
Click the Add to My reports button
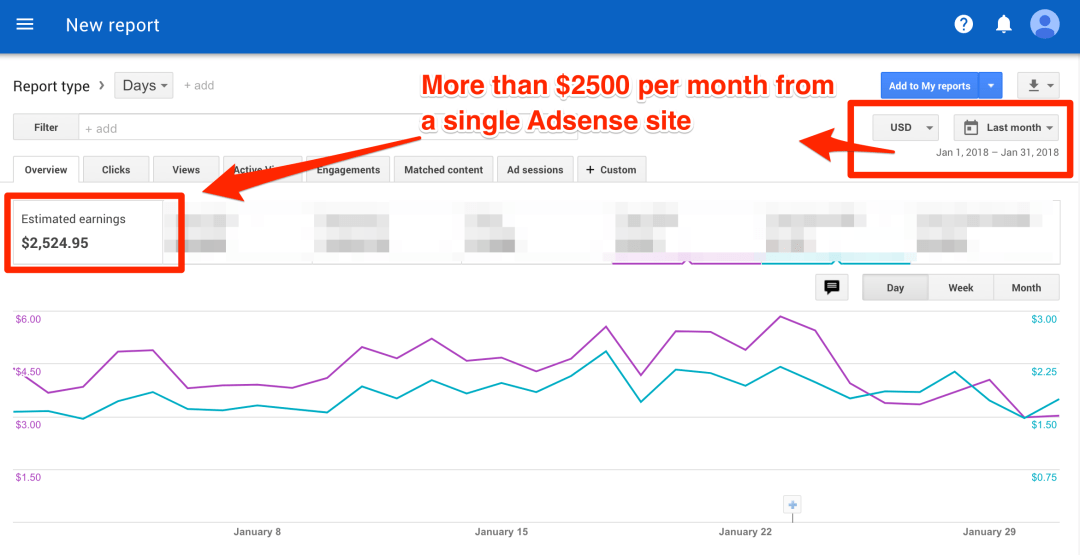click(x=929, y=86)
